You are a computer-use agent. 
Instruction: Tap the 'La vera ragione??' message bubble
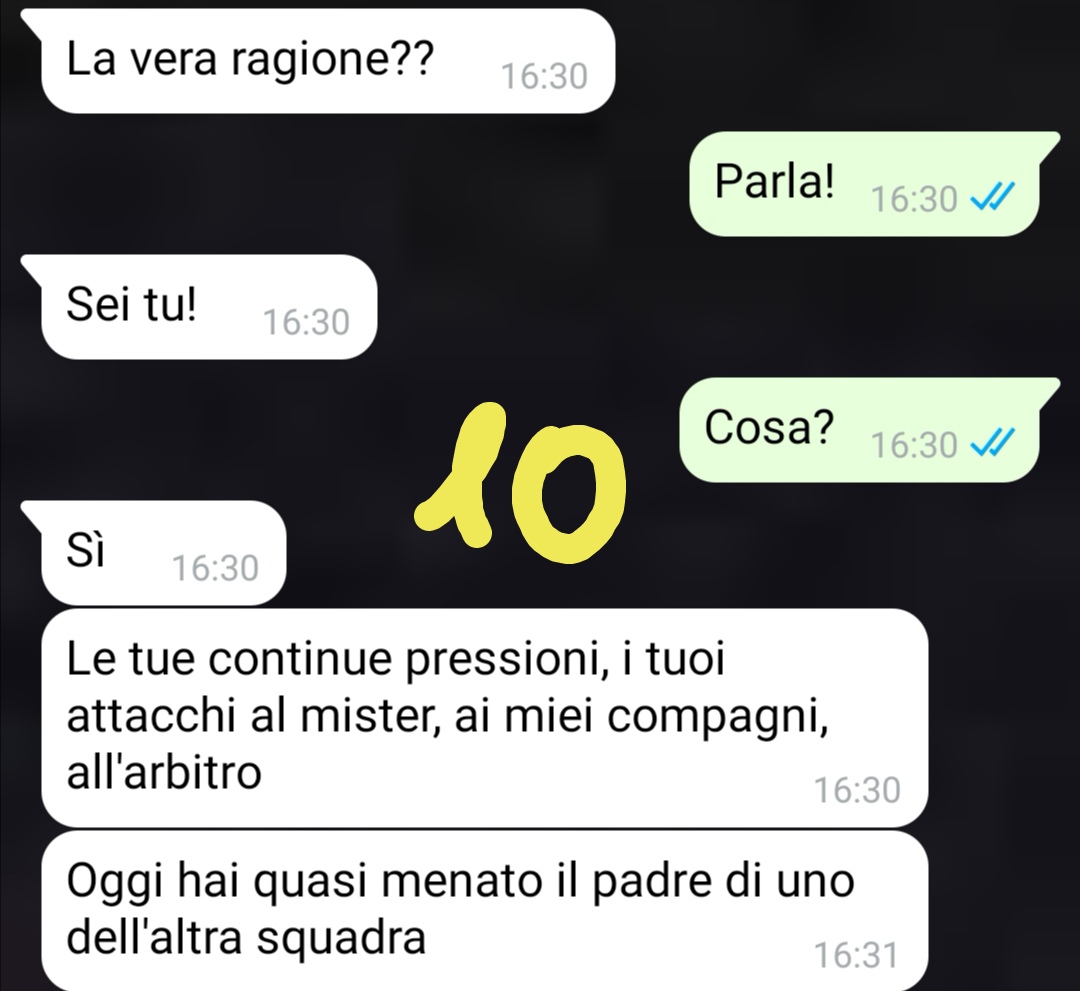pyautogui.click(x=327, y=61)
